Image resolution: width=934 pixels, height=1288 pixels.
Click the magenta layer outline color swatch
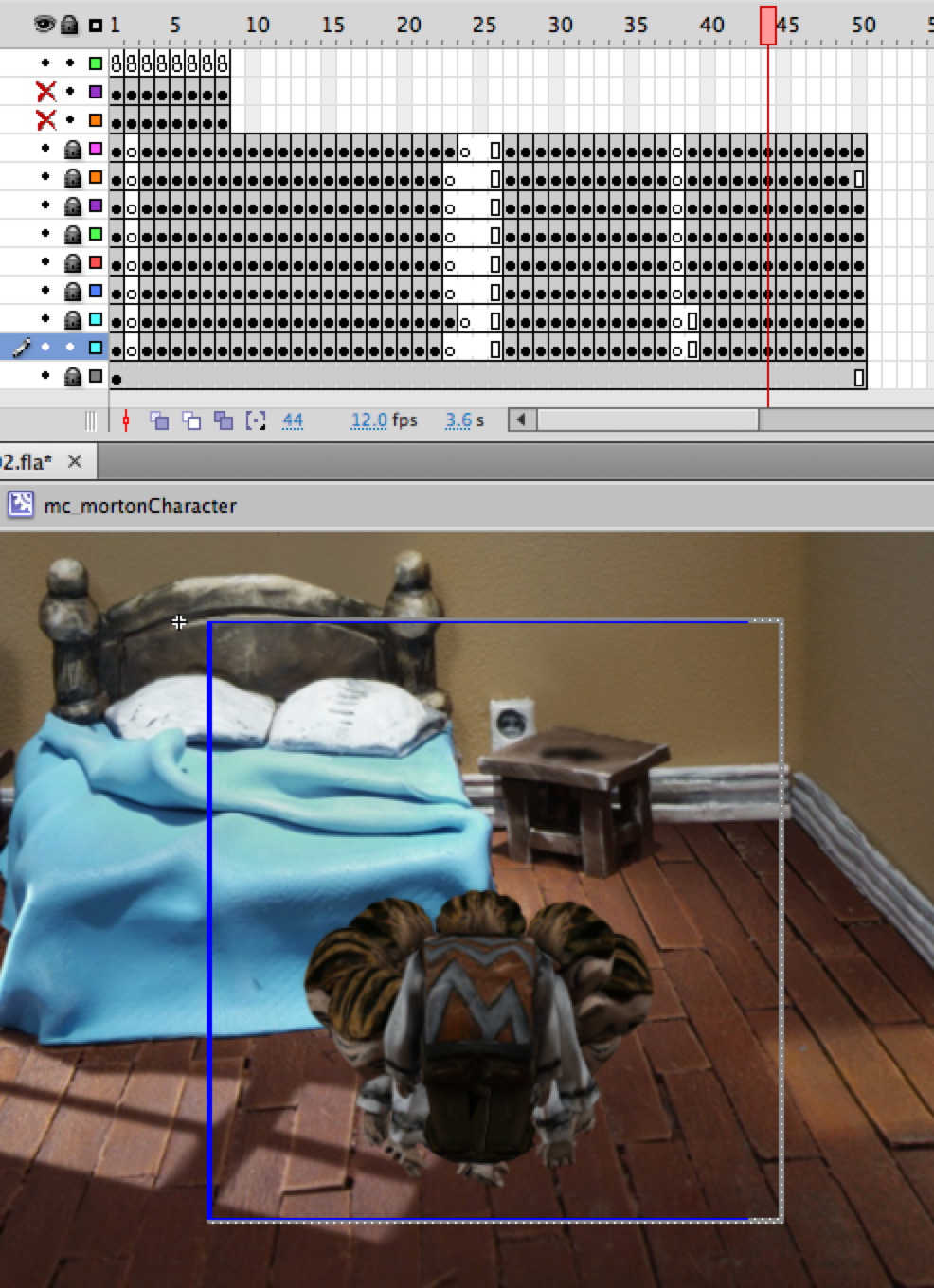(x=96, y=149)
